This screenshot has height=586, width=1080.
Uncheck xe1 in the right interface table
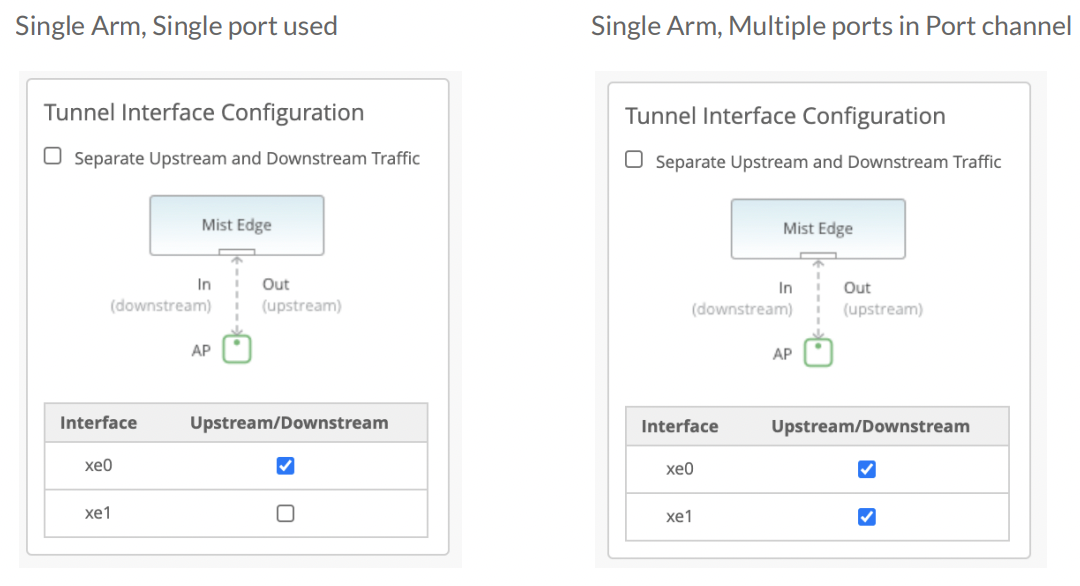click(866, 517)
